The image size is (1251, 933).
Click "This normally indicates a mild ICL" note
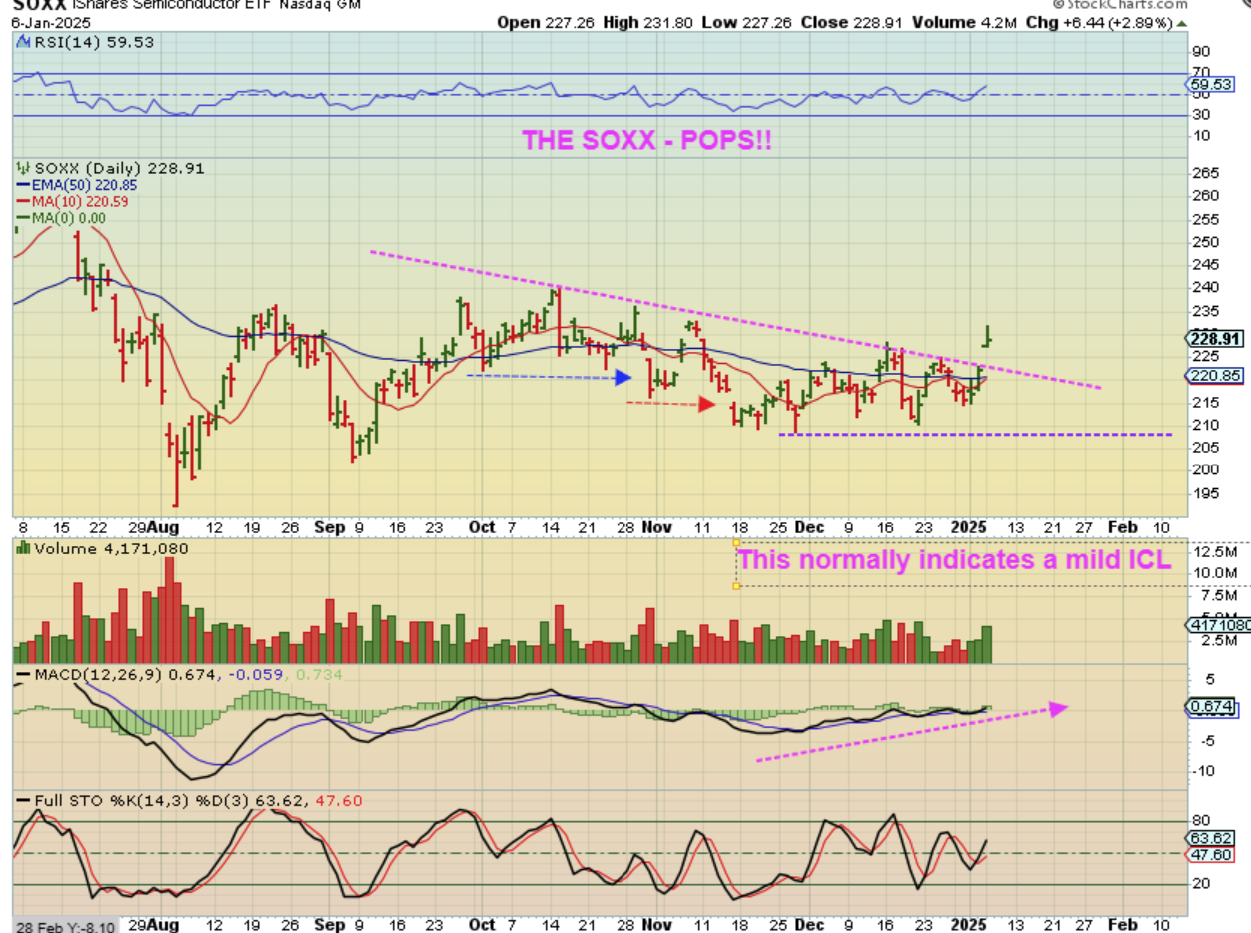(x=954, y=560)
